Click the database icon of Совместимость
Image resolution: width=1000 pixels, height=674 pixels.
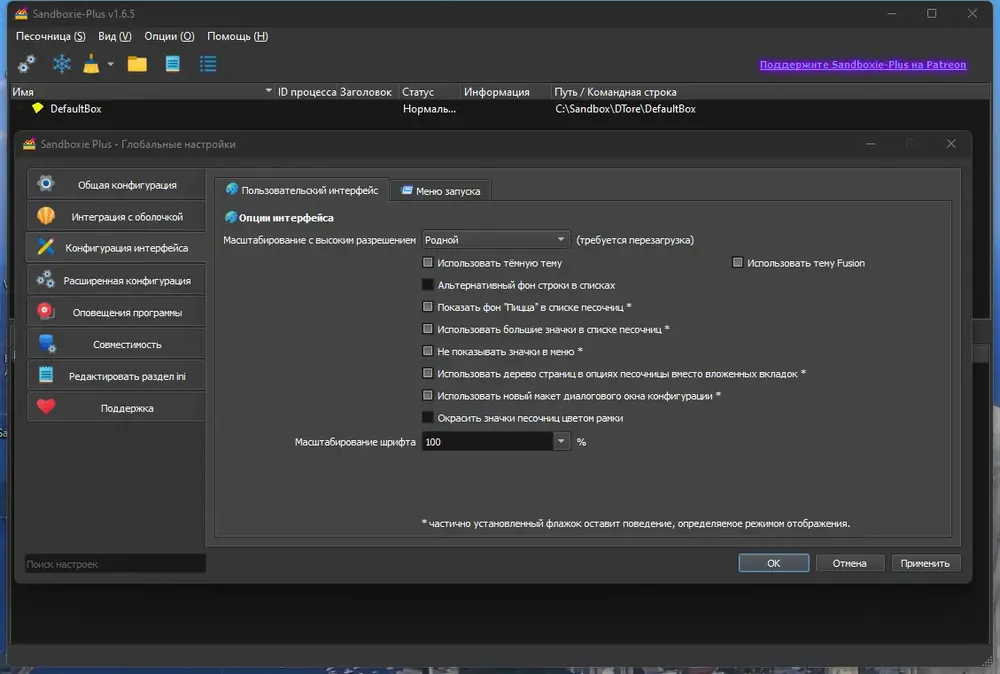47,344
